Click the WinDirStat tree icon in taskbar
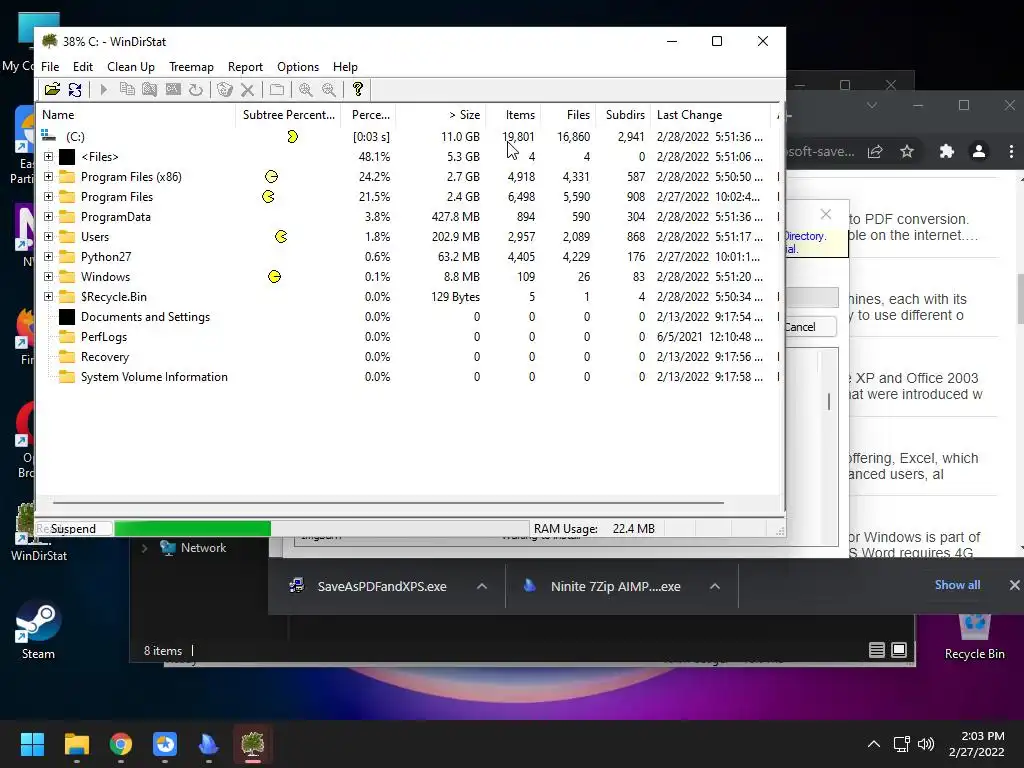The image size is (1024, 768). [x=253, y=744]
